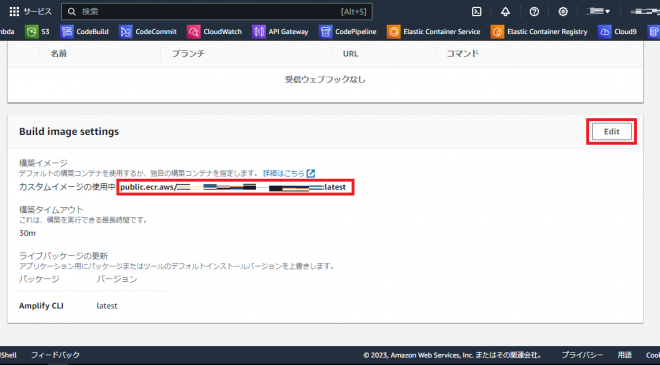Open the CloudShell terminal icon
660x365 pixels.
[x=476, y=12]
